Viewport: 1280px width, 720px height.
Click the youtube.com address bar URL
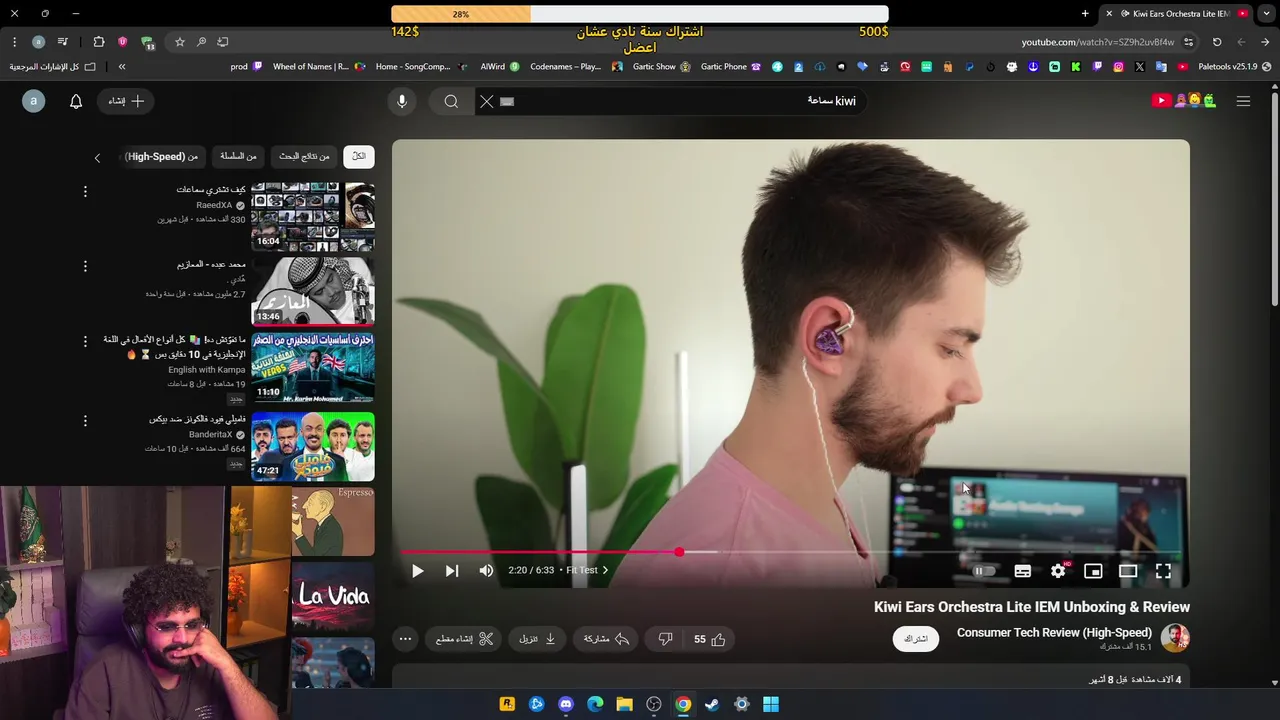point(1098,42)
